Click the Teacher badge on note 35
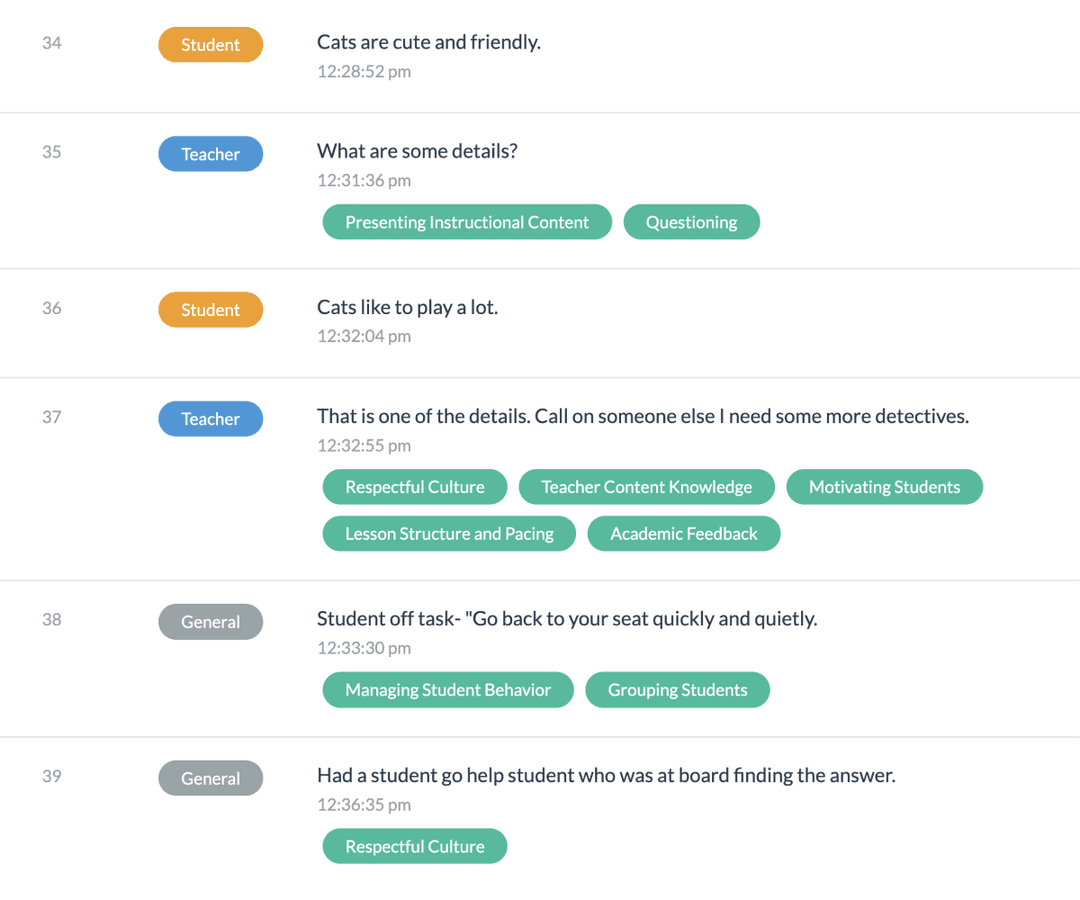Screen dimensions: 1080x900 point(210,153)
